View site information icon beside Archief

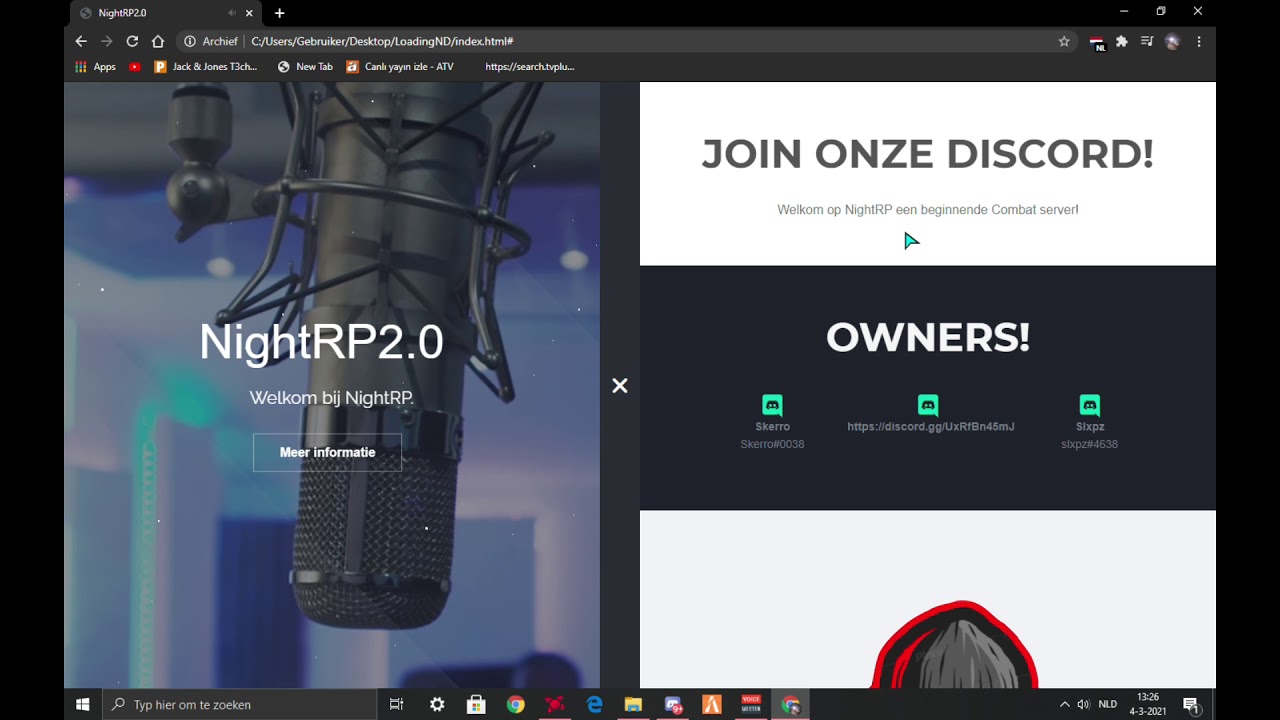click(189, 41)
